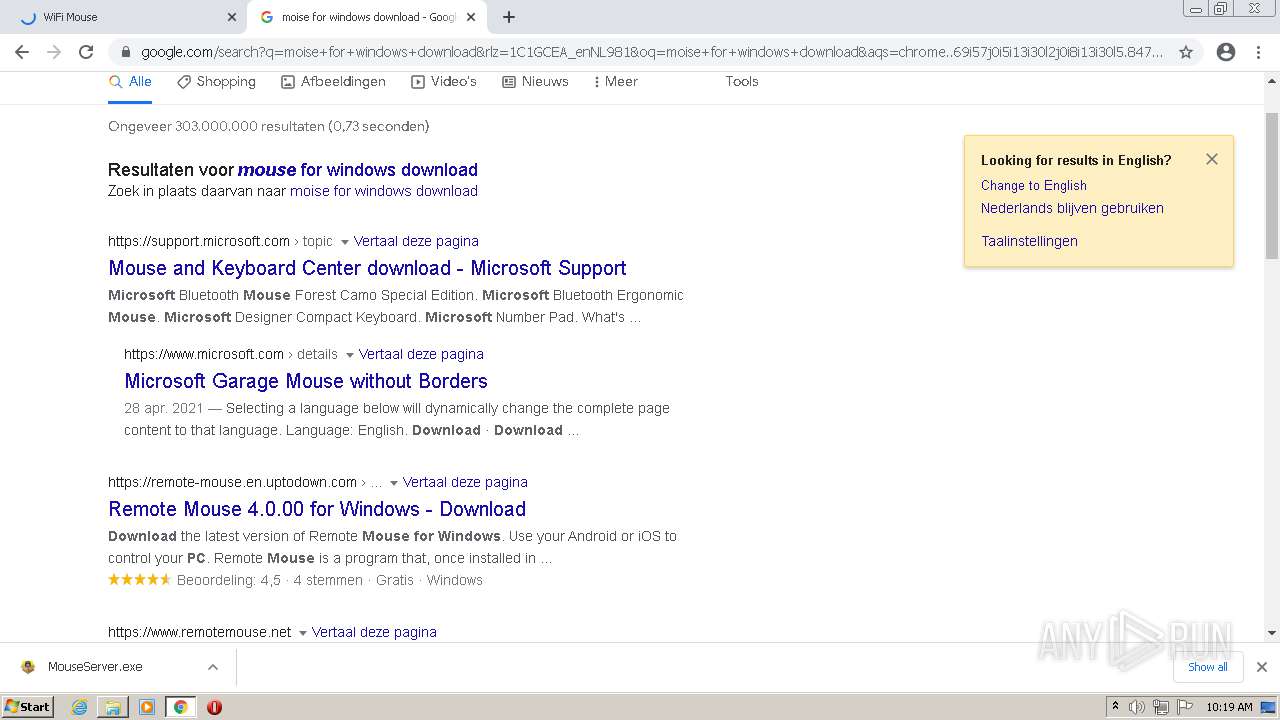Viewport: 1280px width, 720px height.
Task: Select the Chrome taskbar icon
Action: 181,707
